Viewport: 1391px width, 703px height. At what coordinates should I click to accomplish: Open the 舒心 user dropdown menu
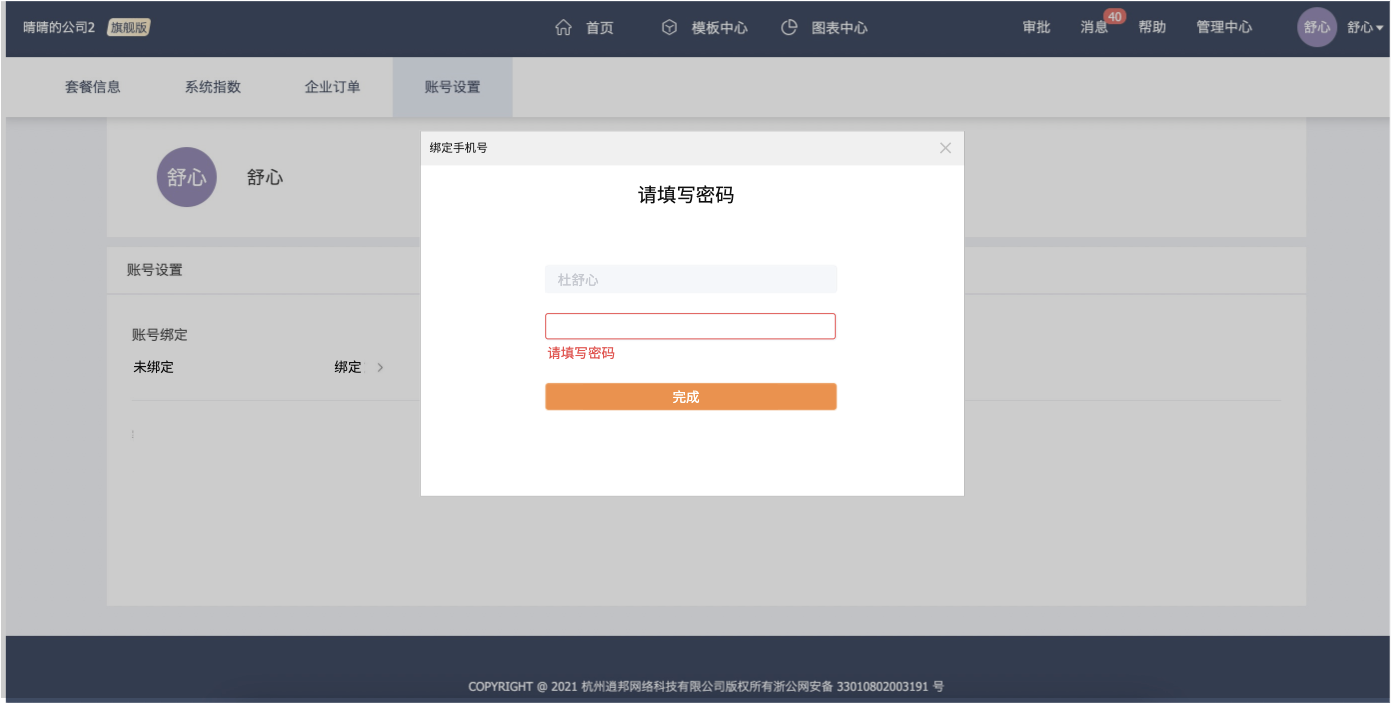click(1365, 28)
